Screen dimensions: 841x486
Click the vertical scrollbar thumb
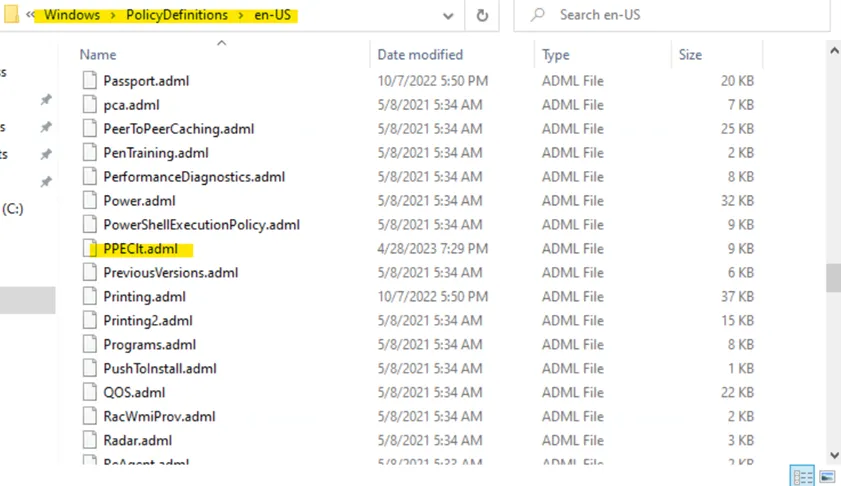tap(833, 278)
